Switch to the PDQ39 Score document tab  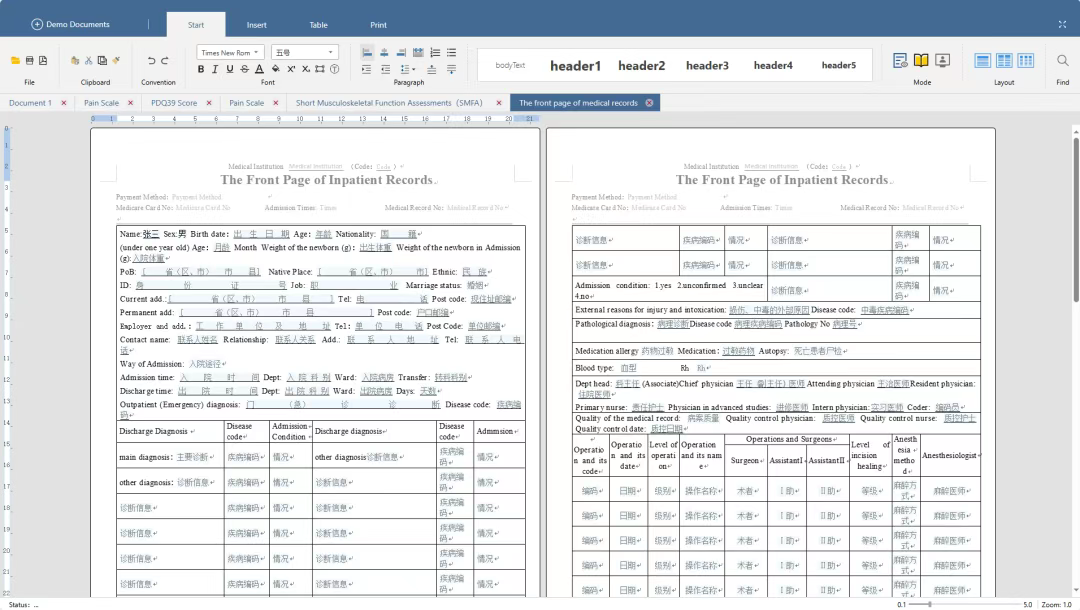coord(174,103)
